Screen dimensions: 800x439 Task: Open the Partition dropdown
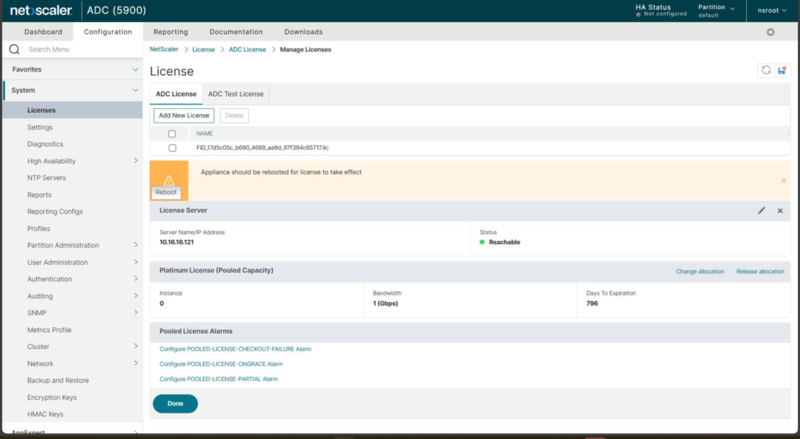coord(716,10)
